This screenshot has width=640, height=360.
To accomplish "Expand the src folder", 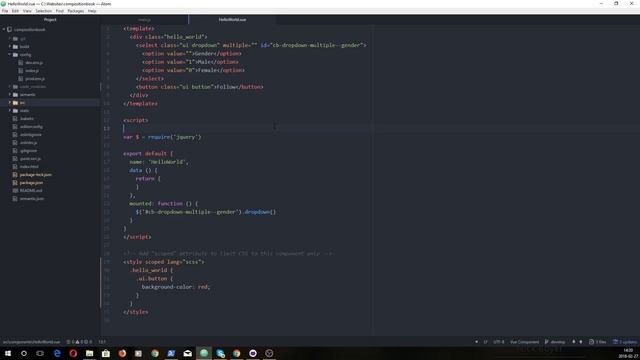I will tap(10, 102).
